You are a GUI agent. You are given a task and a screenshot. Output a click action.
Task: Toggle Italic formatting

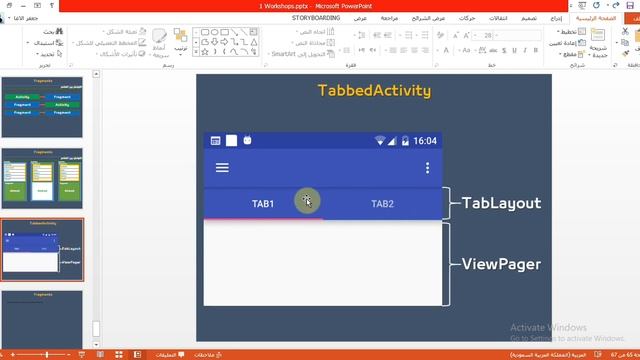525,50
